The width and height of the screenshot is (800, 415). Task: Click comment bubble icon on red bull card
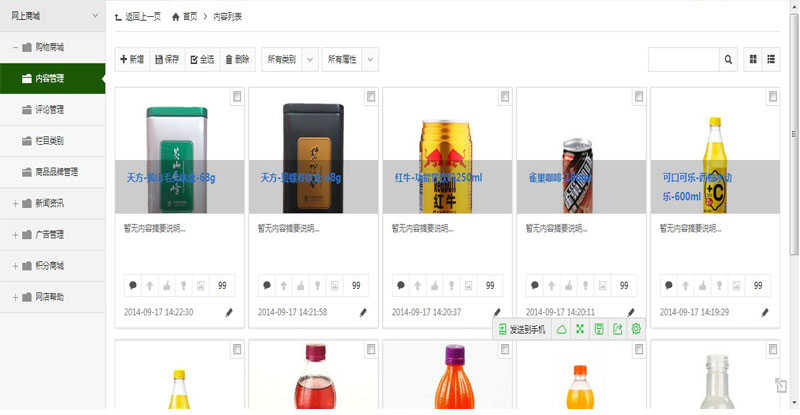pyautogui.click(x=401, y=285)
